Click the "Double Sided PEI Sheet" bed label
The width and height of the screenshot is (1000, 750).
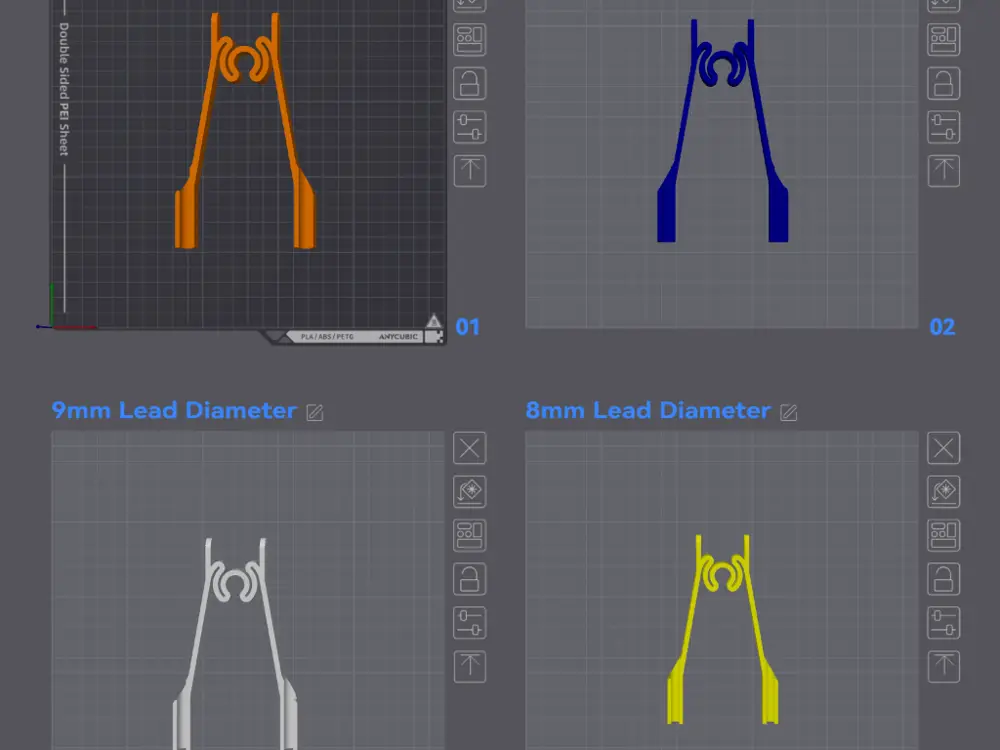[64, 89]
